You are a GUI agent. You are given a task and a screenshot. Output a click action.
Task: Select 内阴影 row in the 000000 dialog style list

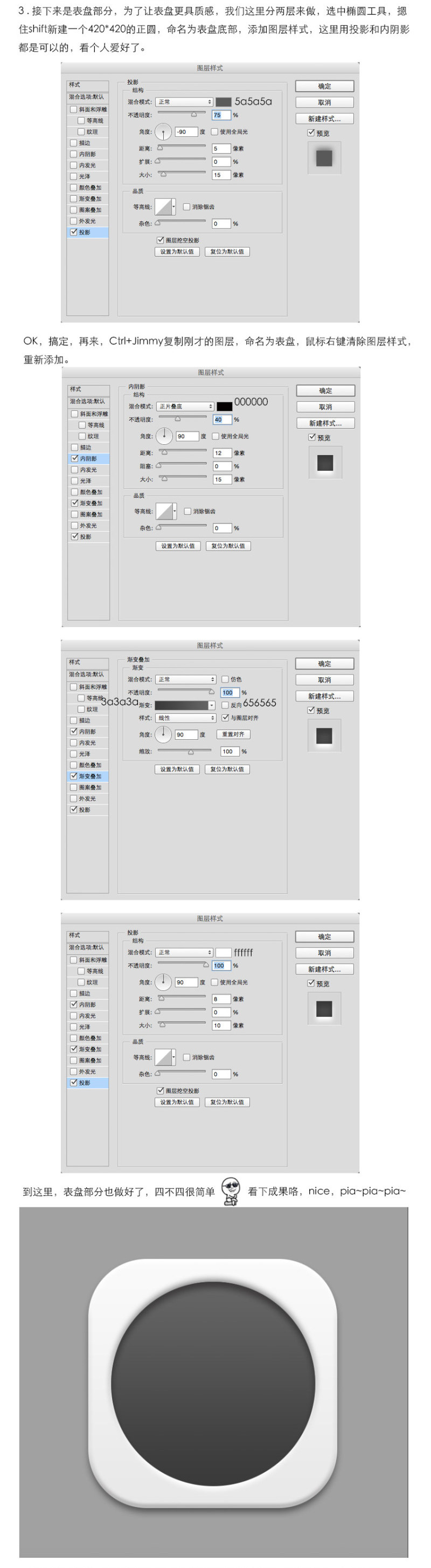pyautogui.click(x=89, y=458)
